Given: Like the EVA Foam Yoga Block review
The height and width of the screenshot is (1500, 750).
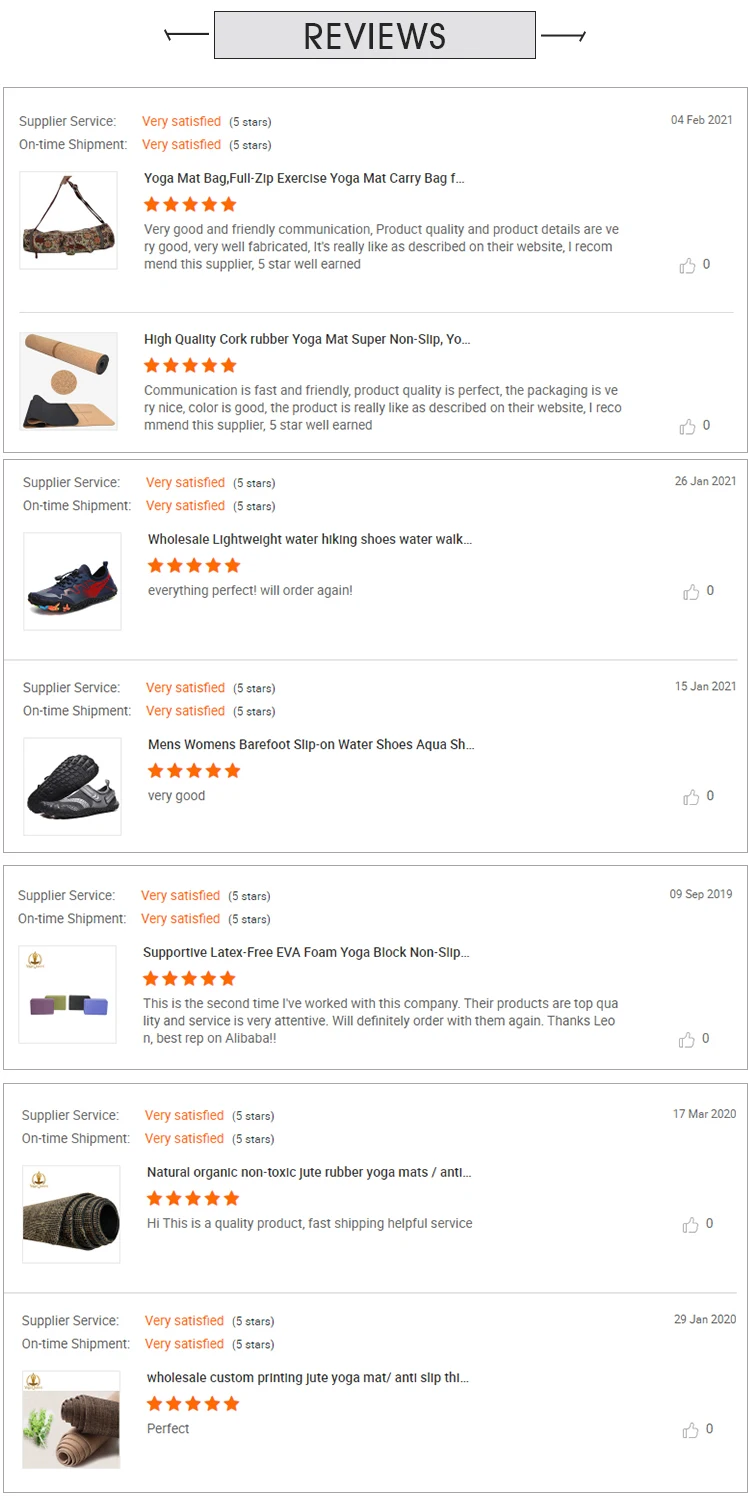Looking at the screenshot, I should click(687, 1040).
